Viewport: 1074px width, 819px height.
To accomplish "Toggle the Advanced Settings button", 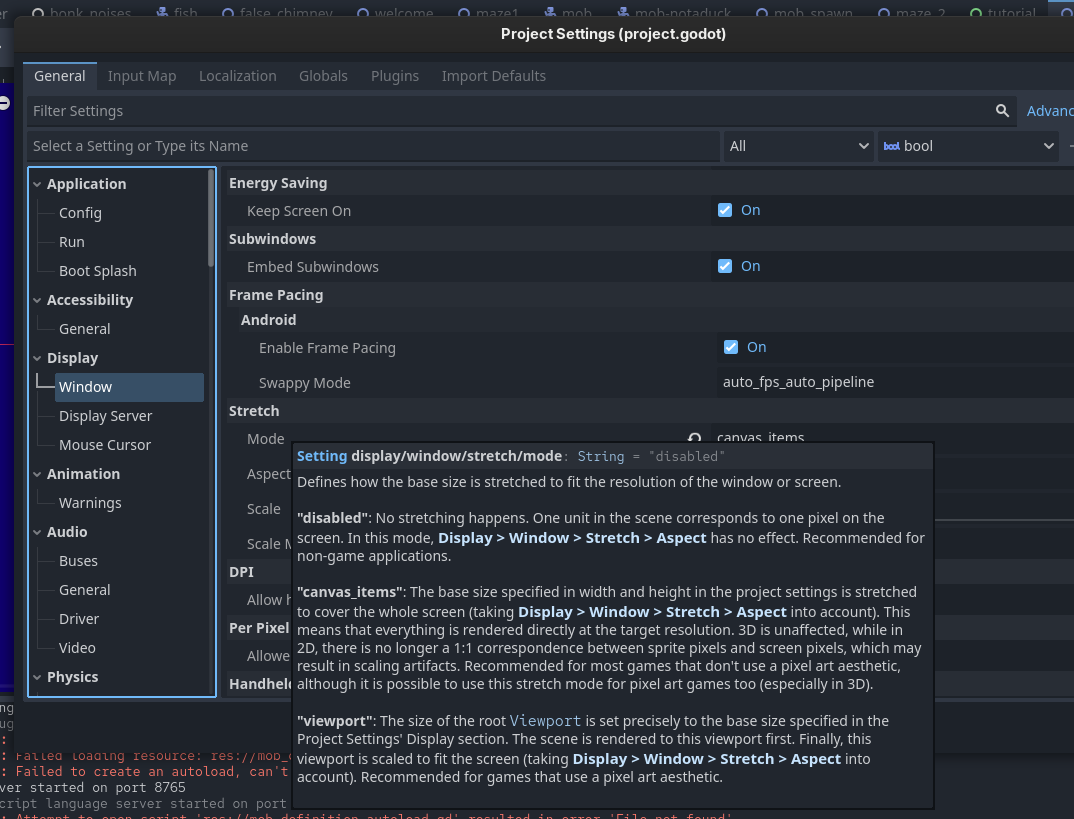I will coord(1049,111).
